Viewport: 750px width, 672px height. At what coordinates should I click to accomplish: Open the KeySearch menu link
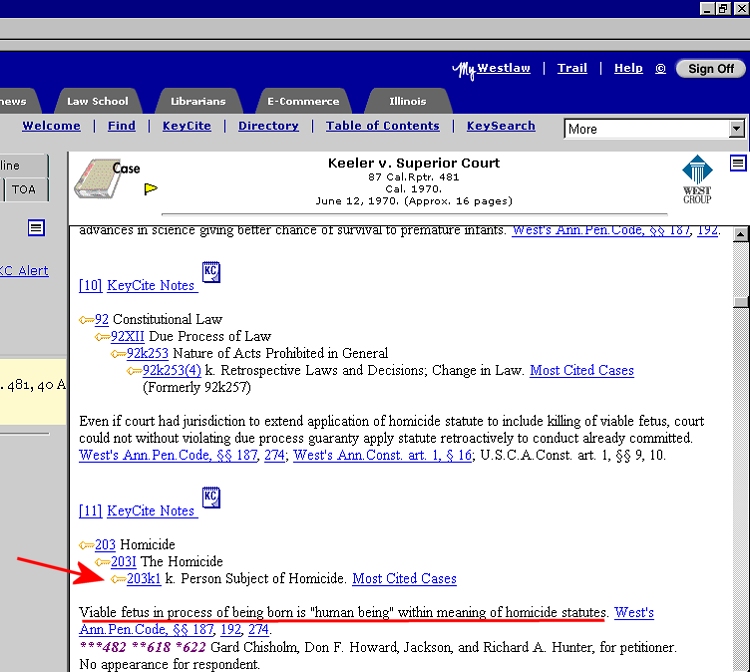coord(501,126)
